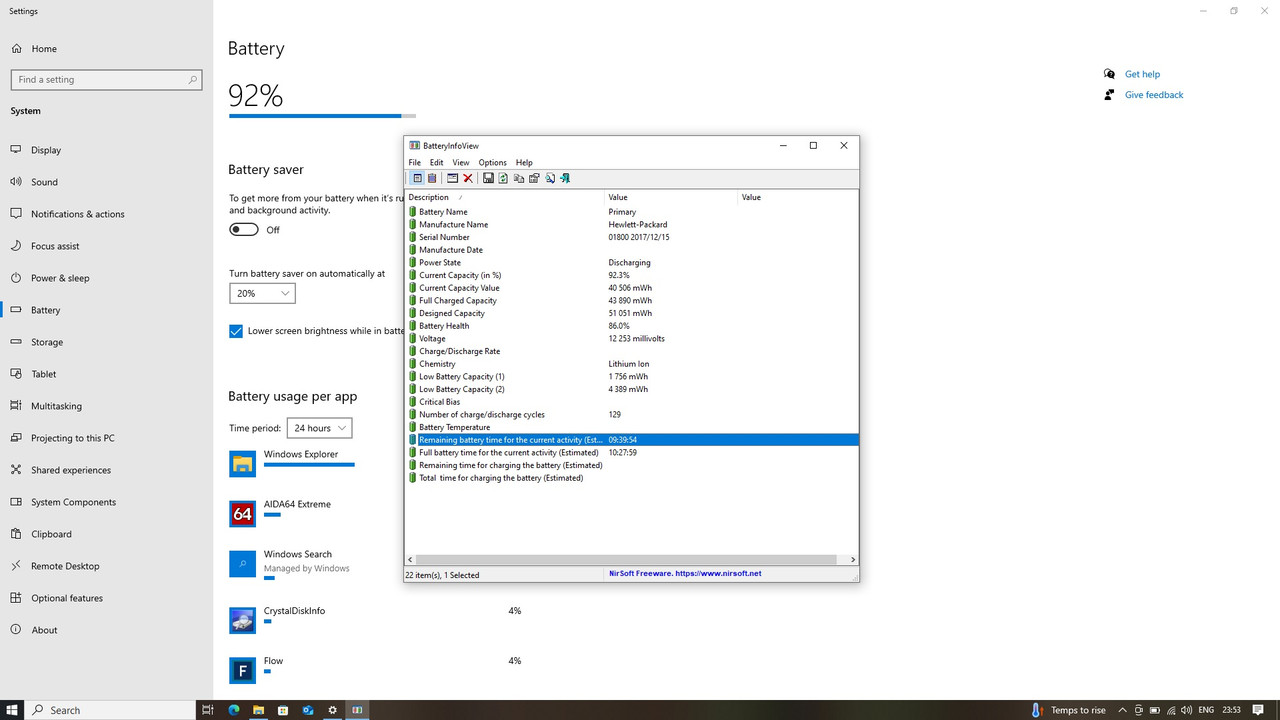The image size is (1280, 720).
Task: Click the Find a setting search box
Action: [x=107, y=79]
